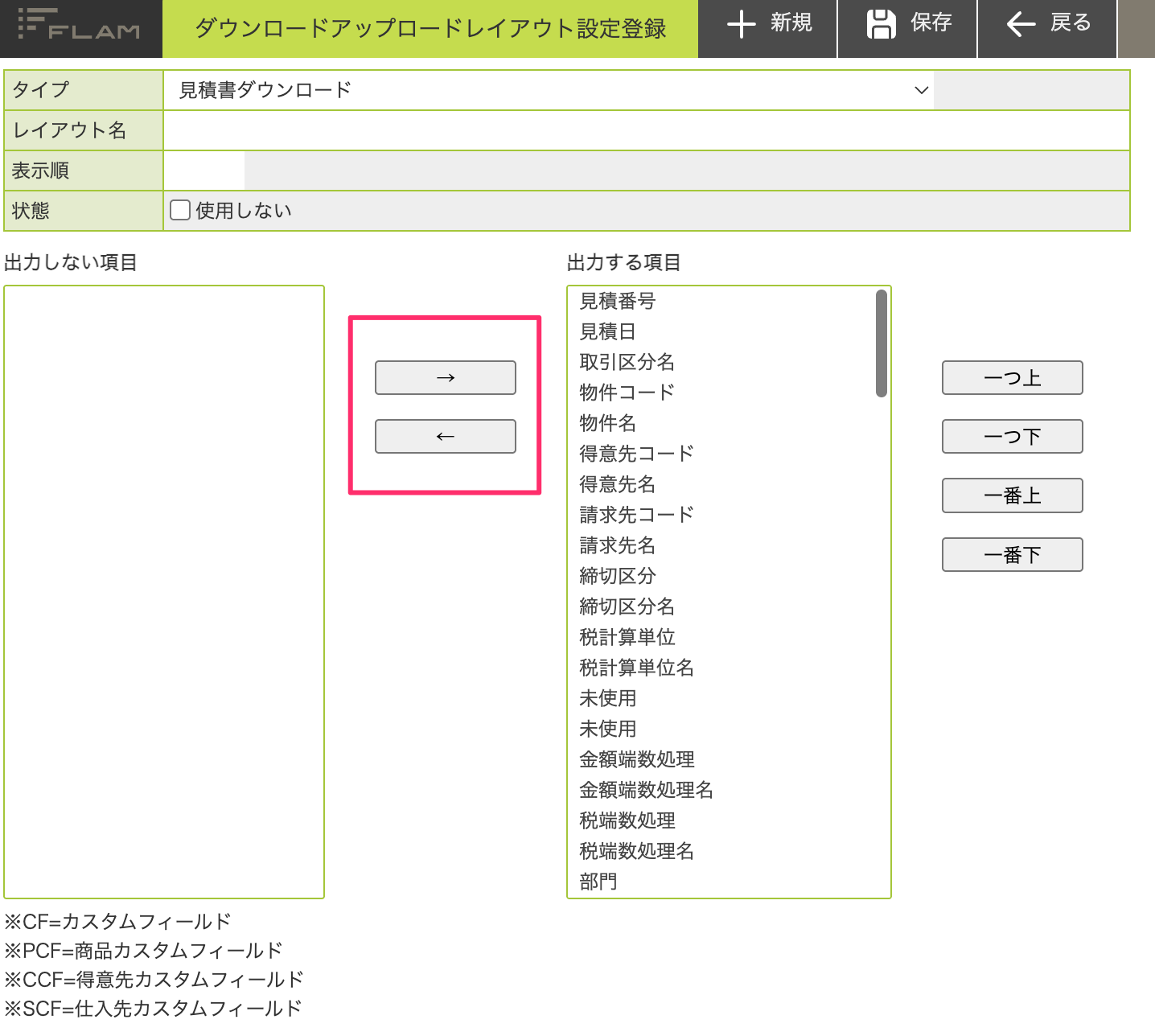This screenshot has height=1036, width=1155.
Task: Click the 一番上 button
Action: click(1013, 495)
